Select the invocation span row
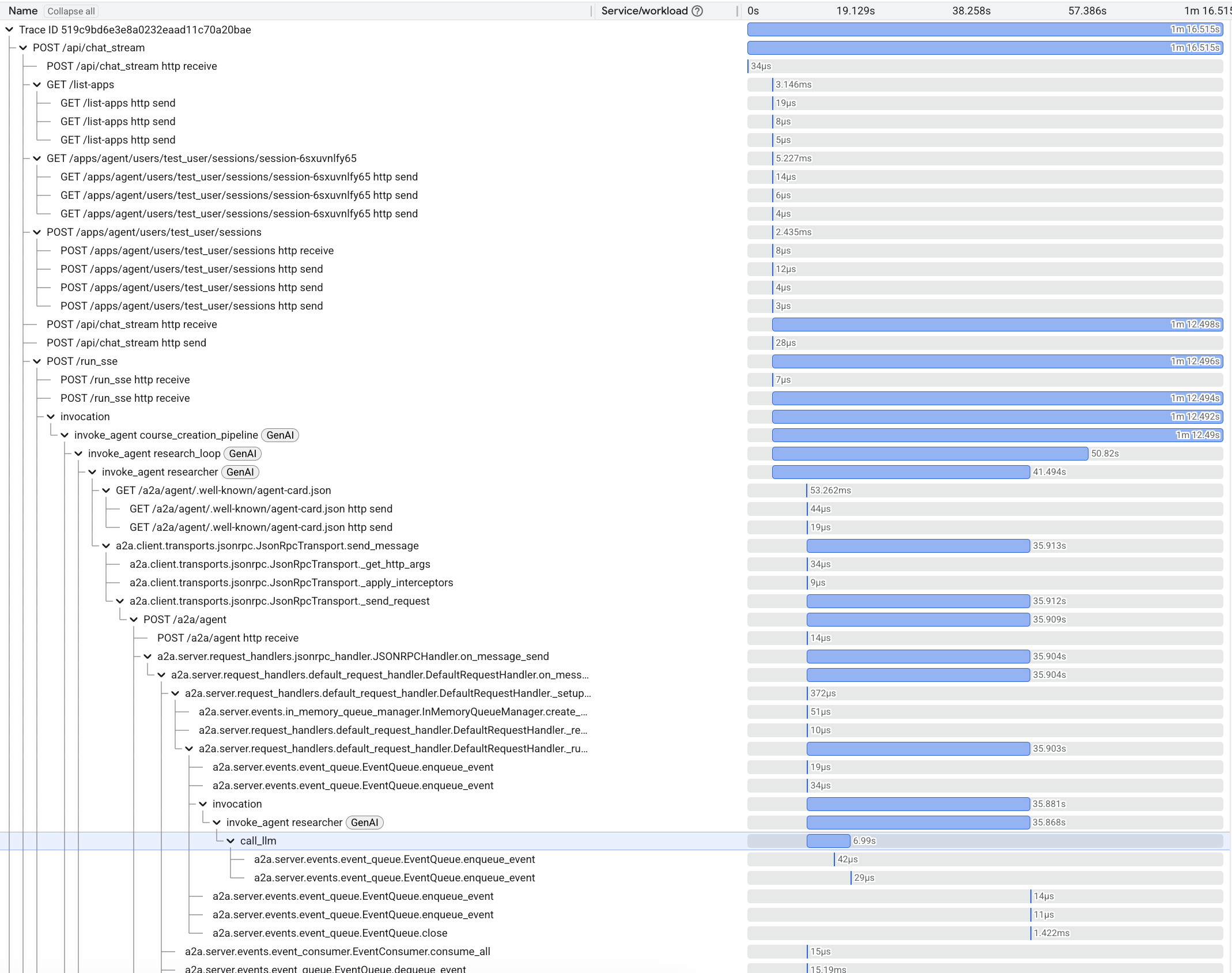Image resolution: width=1232 pixels, height=973 pixels. [x=85, y=416]
